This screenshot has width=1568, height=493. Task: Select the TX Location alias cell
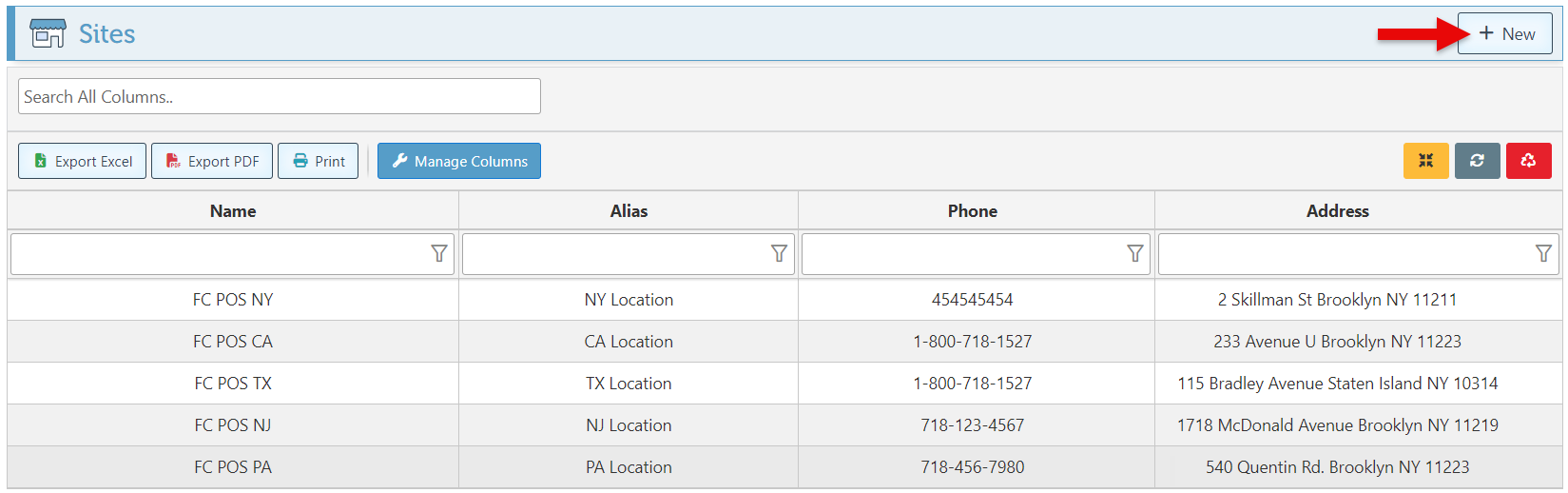[629, 384]
